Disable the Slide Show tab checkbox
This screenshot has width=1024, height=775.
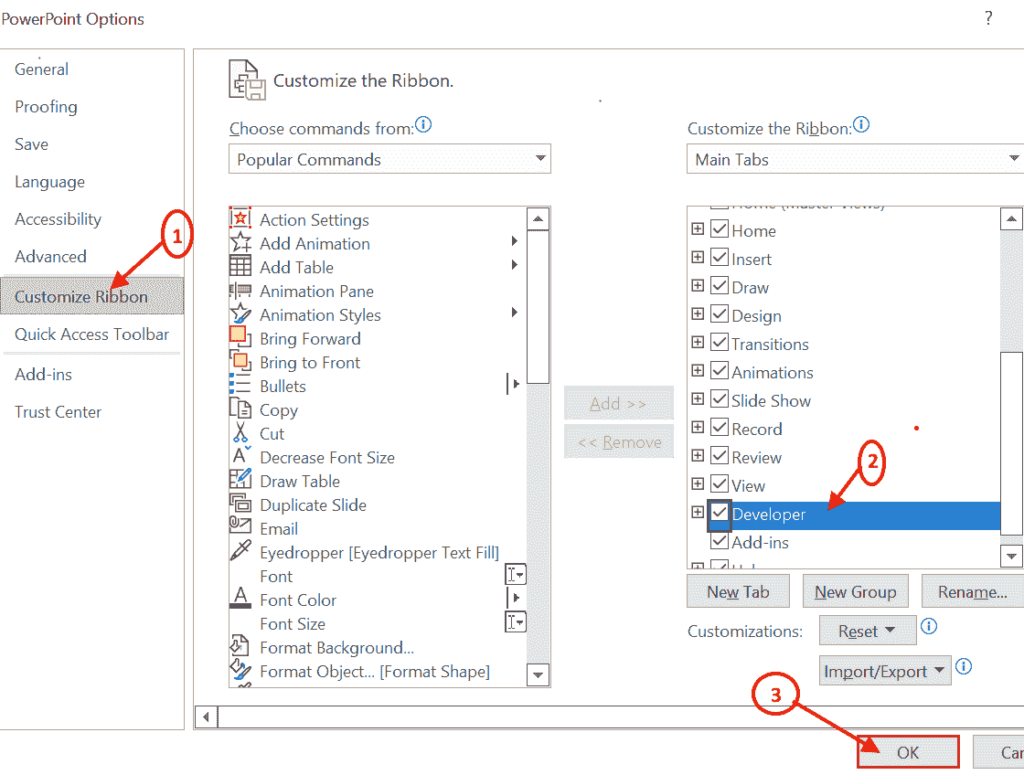pos(719,400)
